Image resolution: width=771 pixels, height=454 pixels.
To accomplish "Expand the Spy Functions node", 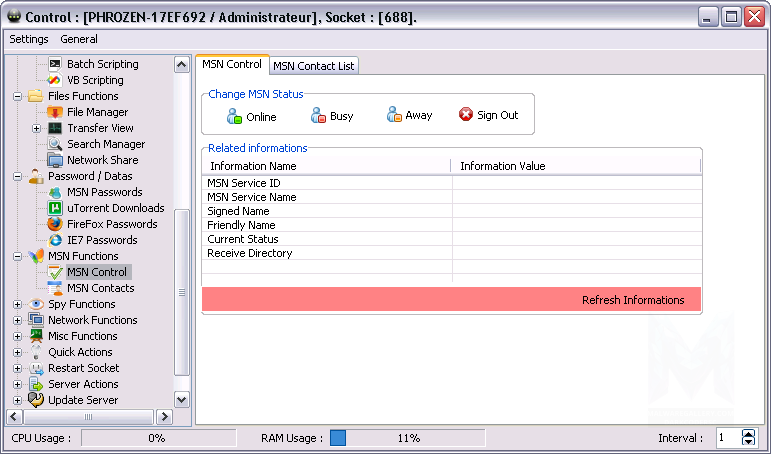I will 17,304.
